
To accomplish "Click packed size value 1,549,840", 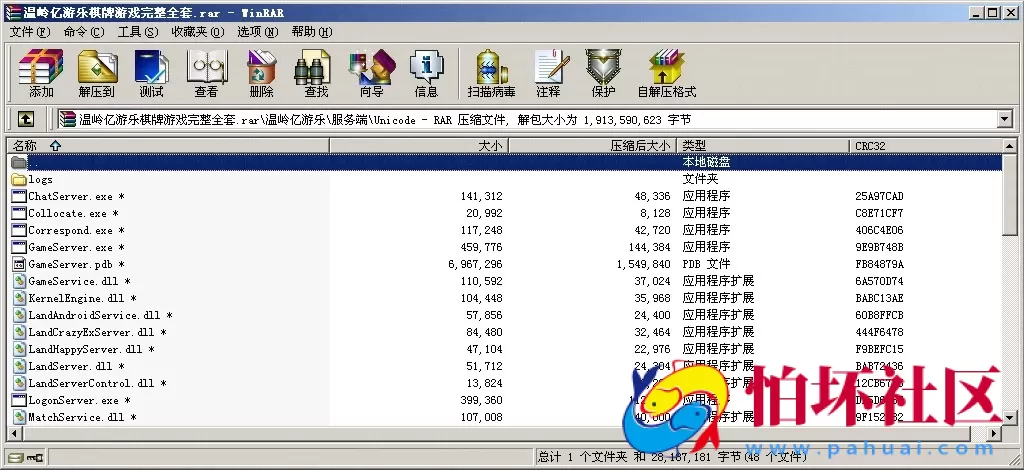I will point(643,264).
